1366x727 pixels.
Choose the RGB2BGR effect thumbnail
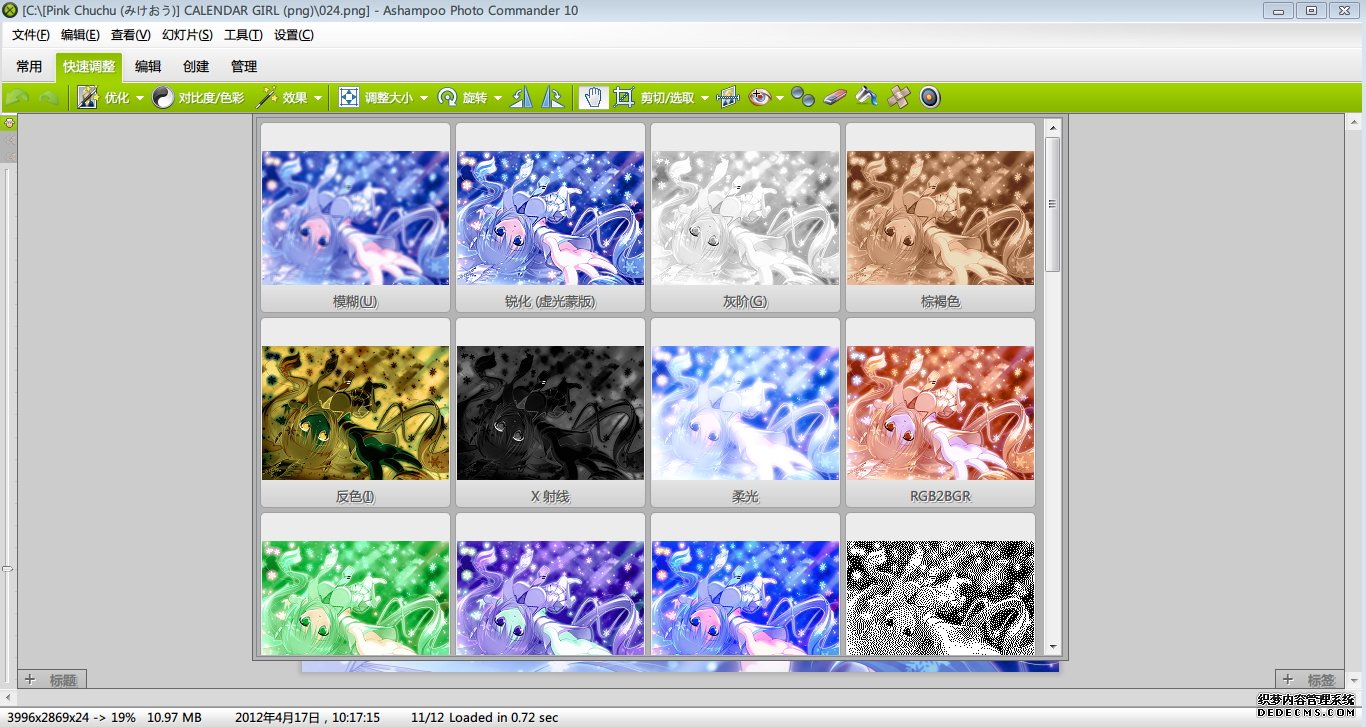click(x=940, y=413)
